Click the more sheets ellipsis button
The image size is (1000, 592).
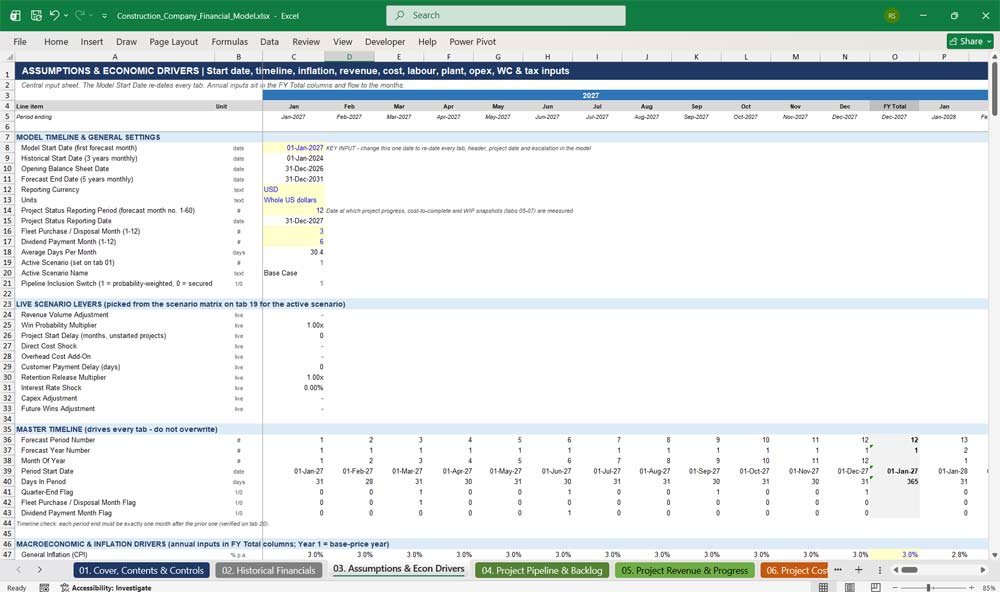(838, 570)
